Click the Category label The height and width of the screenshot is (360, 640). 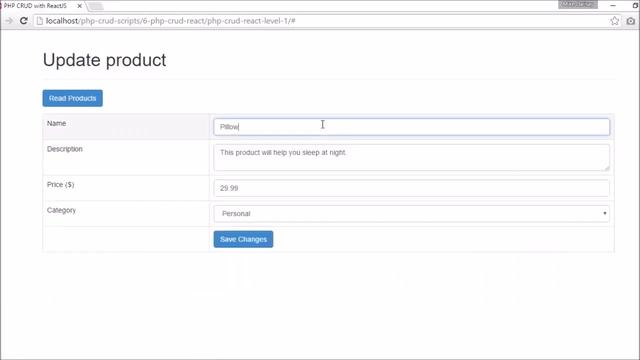61,210
